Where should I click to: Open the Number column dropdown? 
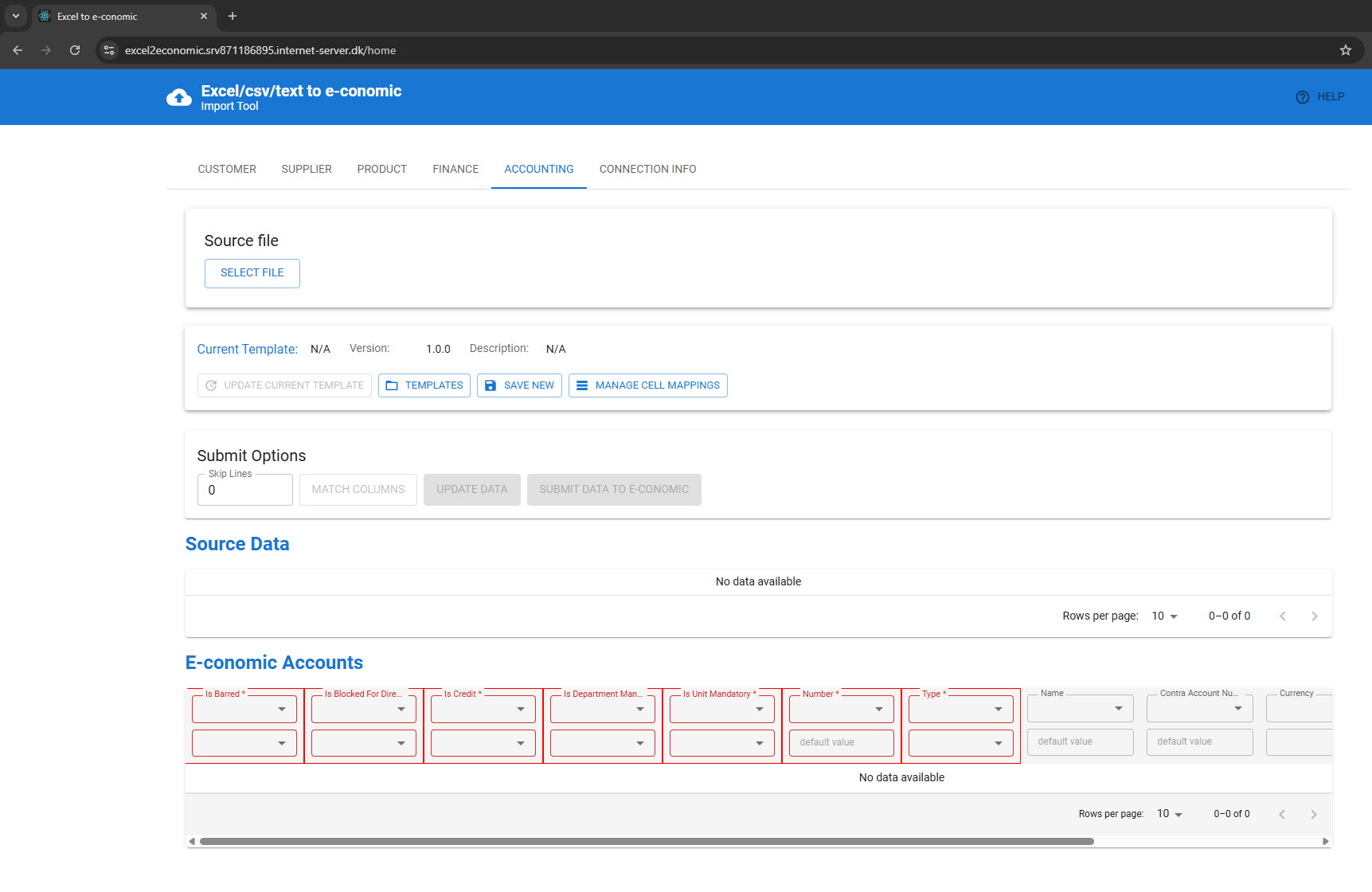(842, 709)
